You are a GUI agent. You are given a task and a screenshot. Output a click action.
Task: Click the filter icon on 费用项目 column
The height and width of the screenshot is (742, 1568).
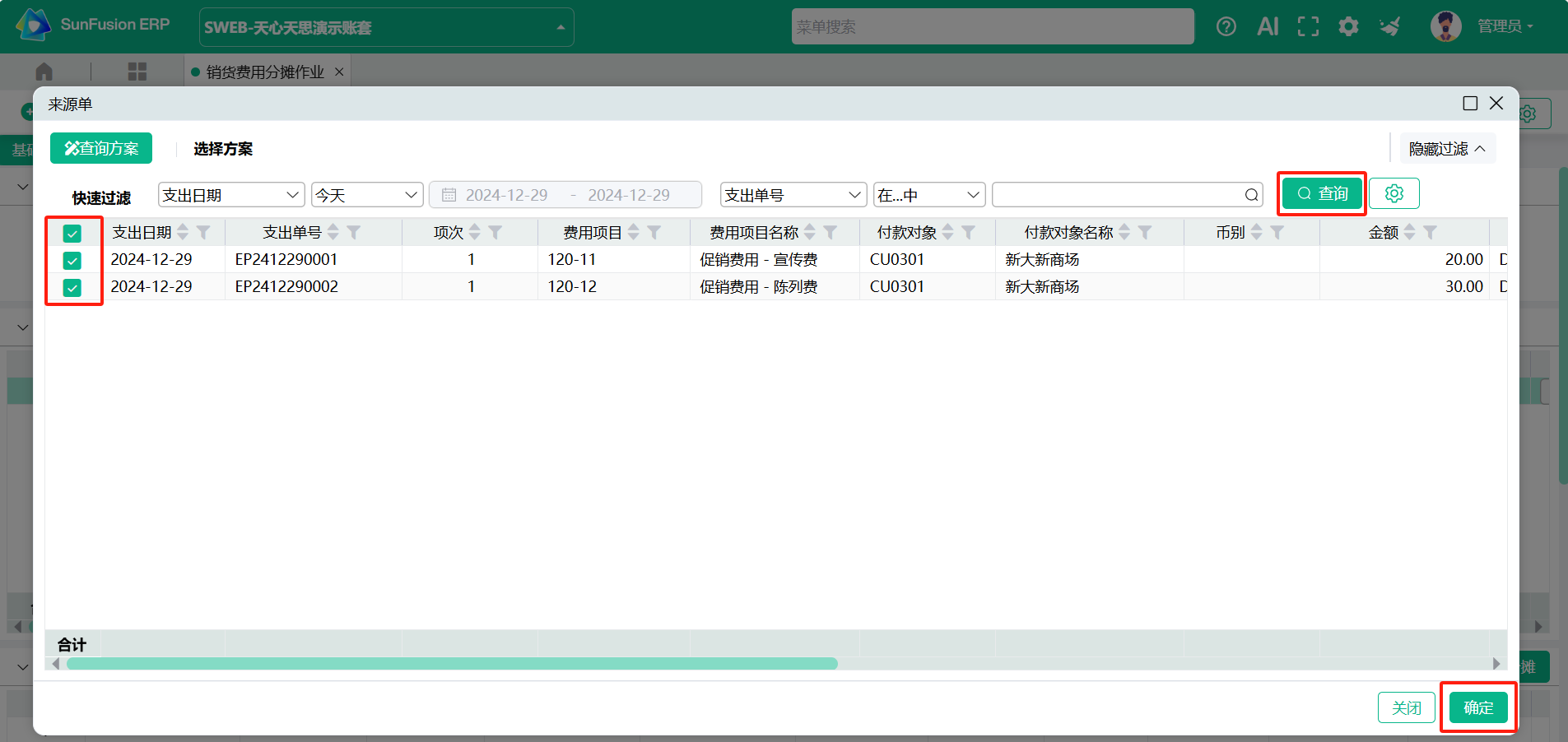tap(654, 233)
